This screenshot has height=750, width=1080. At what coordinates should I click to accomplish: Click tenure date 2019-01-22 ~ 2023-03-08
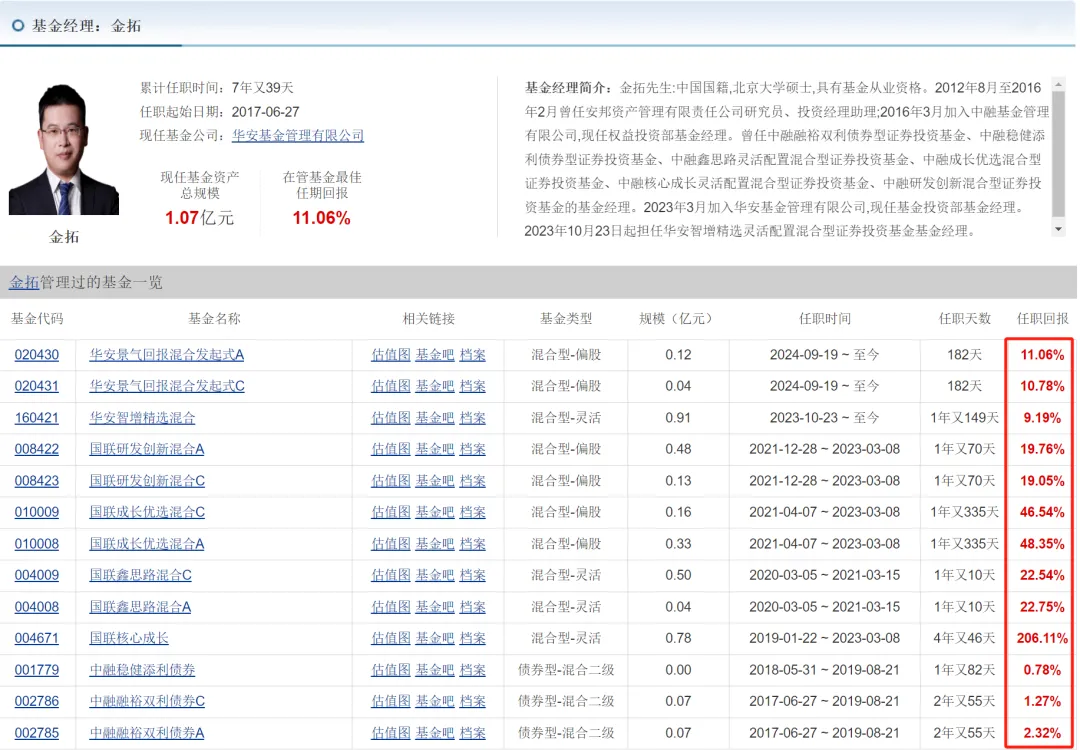[824, 638]
